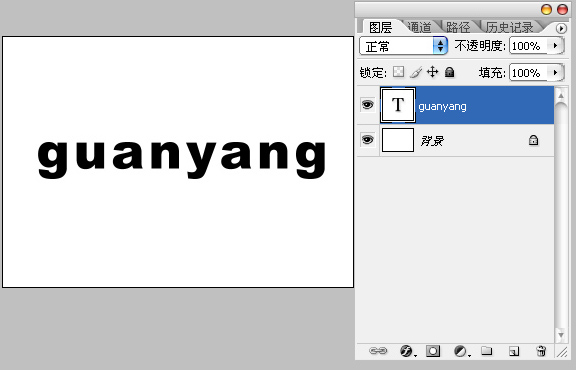576x370 pixels.
Task: Open the layer style fx menu
Action: point(407,351)
